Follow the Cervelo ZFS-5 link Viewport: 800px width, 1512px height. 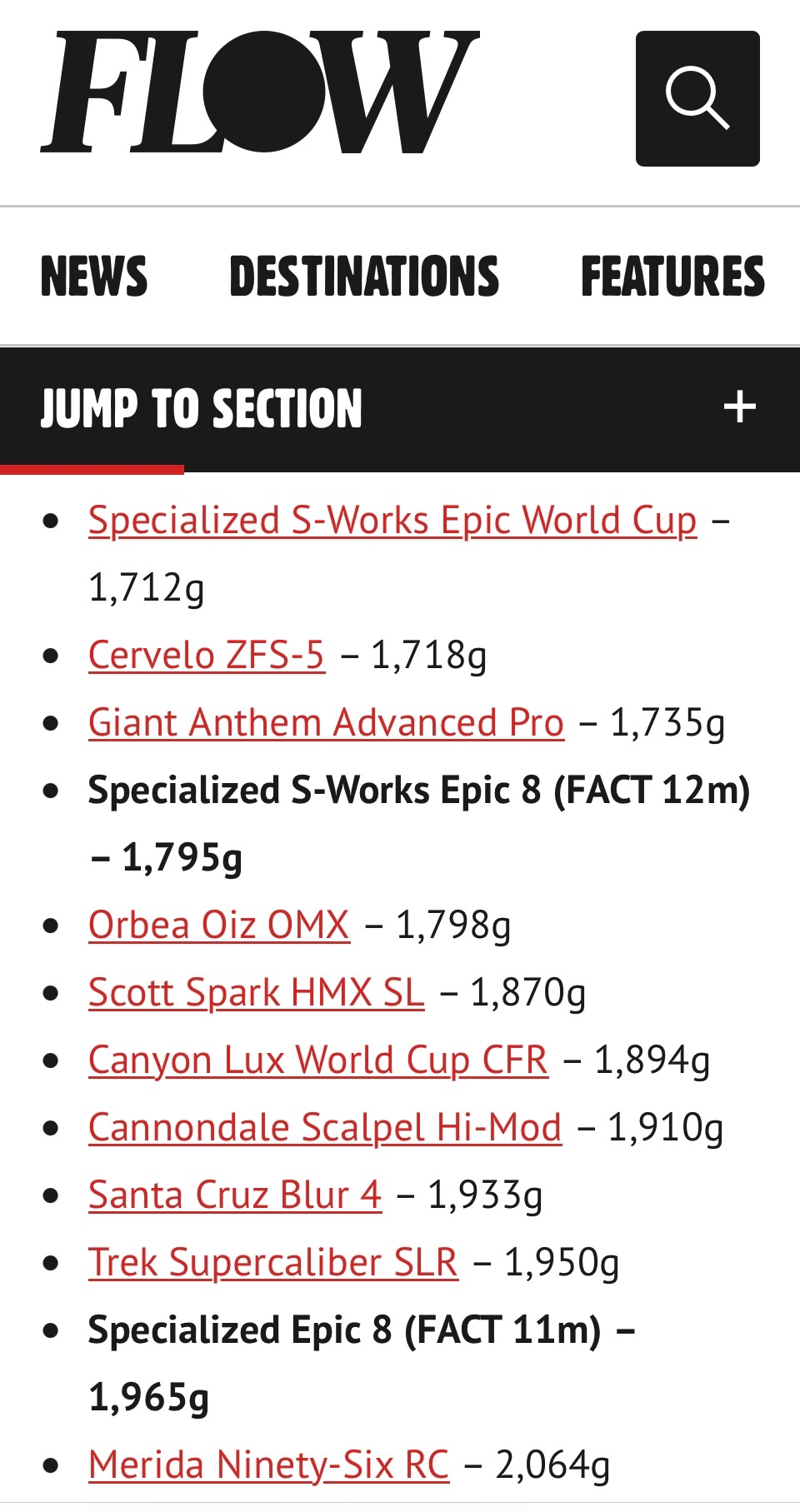tap(207, 656)
